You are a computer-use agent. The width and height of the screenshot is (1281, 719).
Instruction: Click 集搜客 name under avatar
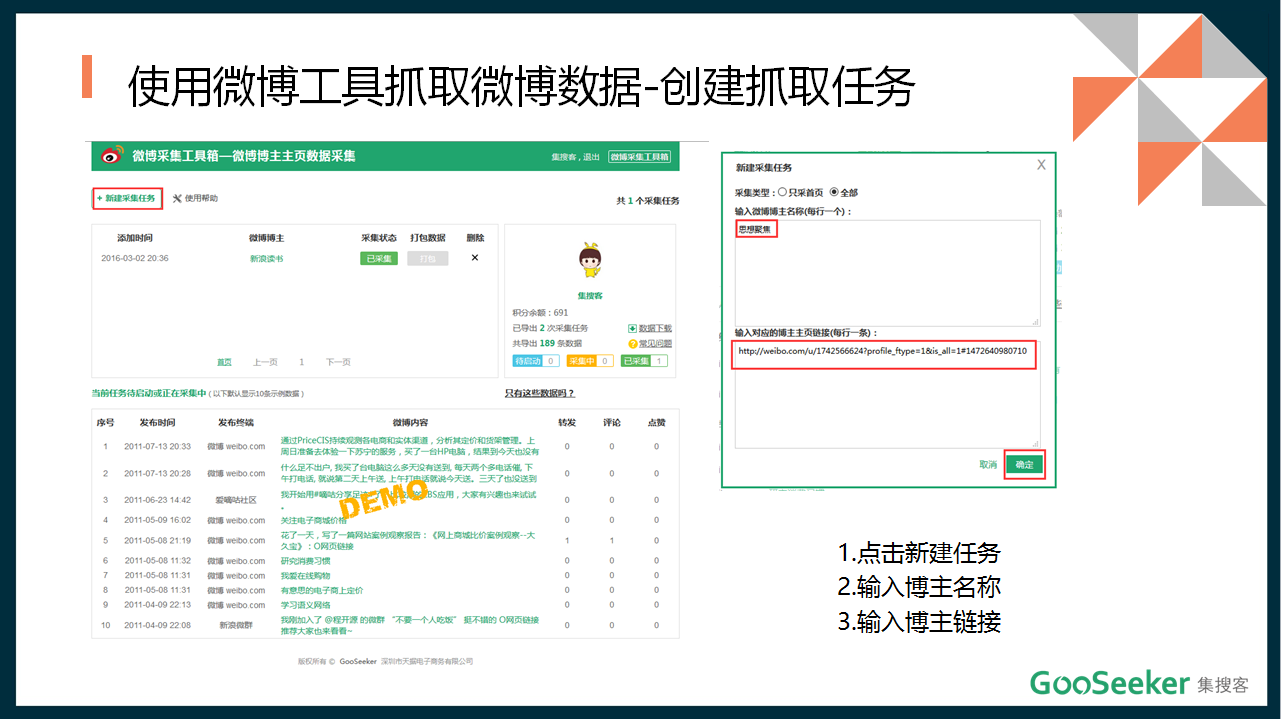pyautogui.click(x=590, y=296)
